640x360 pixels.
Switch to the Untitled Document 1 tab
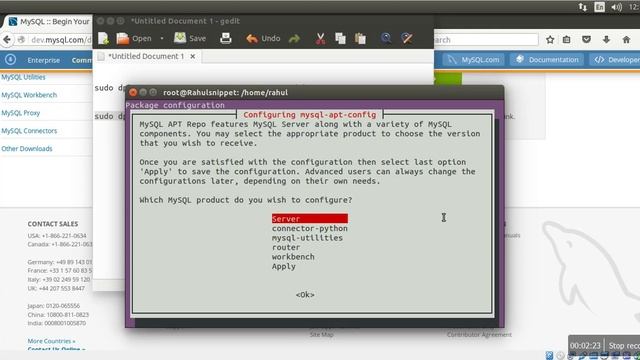(146, 56)
